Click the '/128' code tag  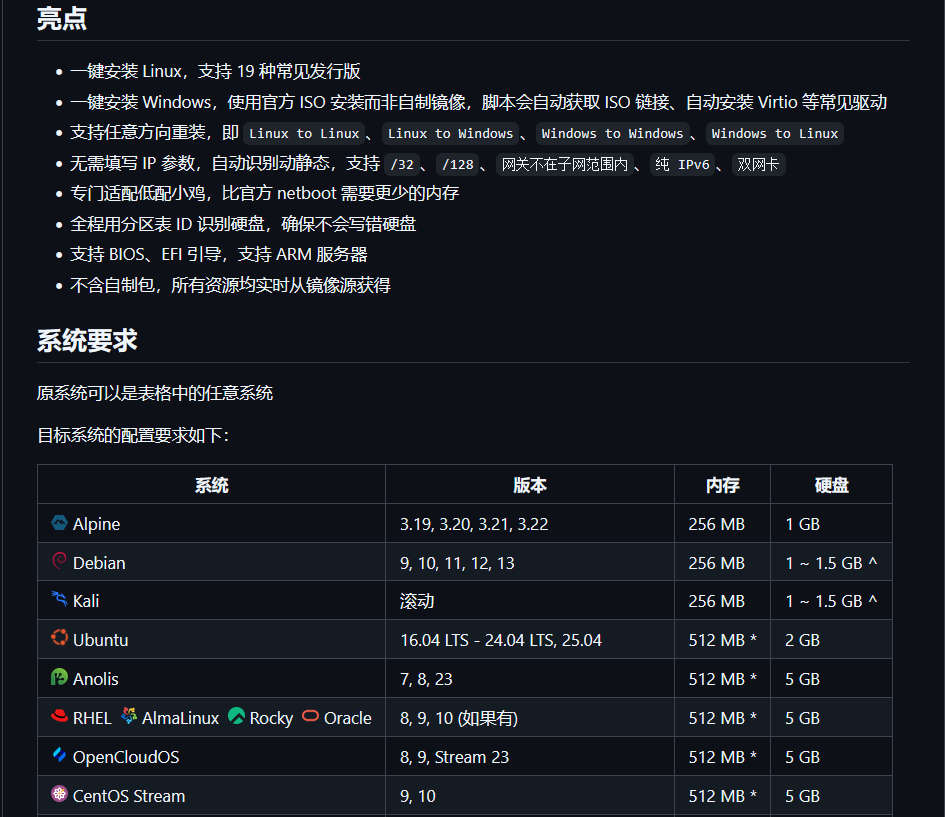click(457, 164)
